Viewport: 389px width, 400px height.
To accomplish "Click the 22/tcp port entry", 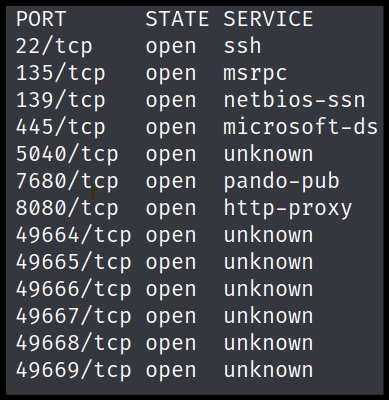I will coord(54,46).
